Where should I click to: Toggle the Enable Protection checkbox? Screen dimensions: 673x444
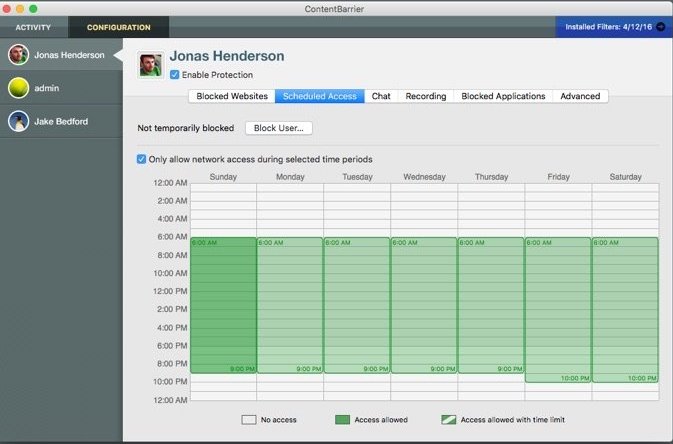click(x=175, y=75)
